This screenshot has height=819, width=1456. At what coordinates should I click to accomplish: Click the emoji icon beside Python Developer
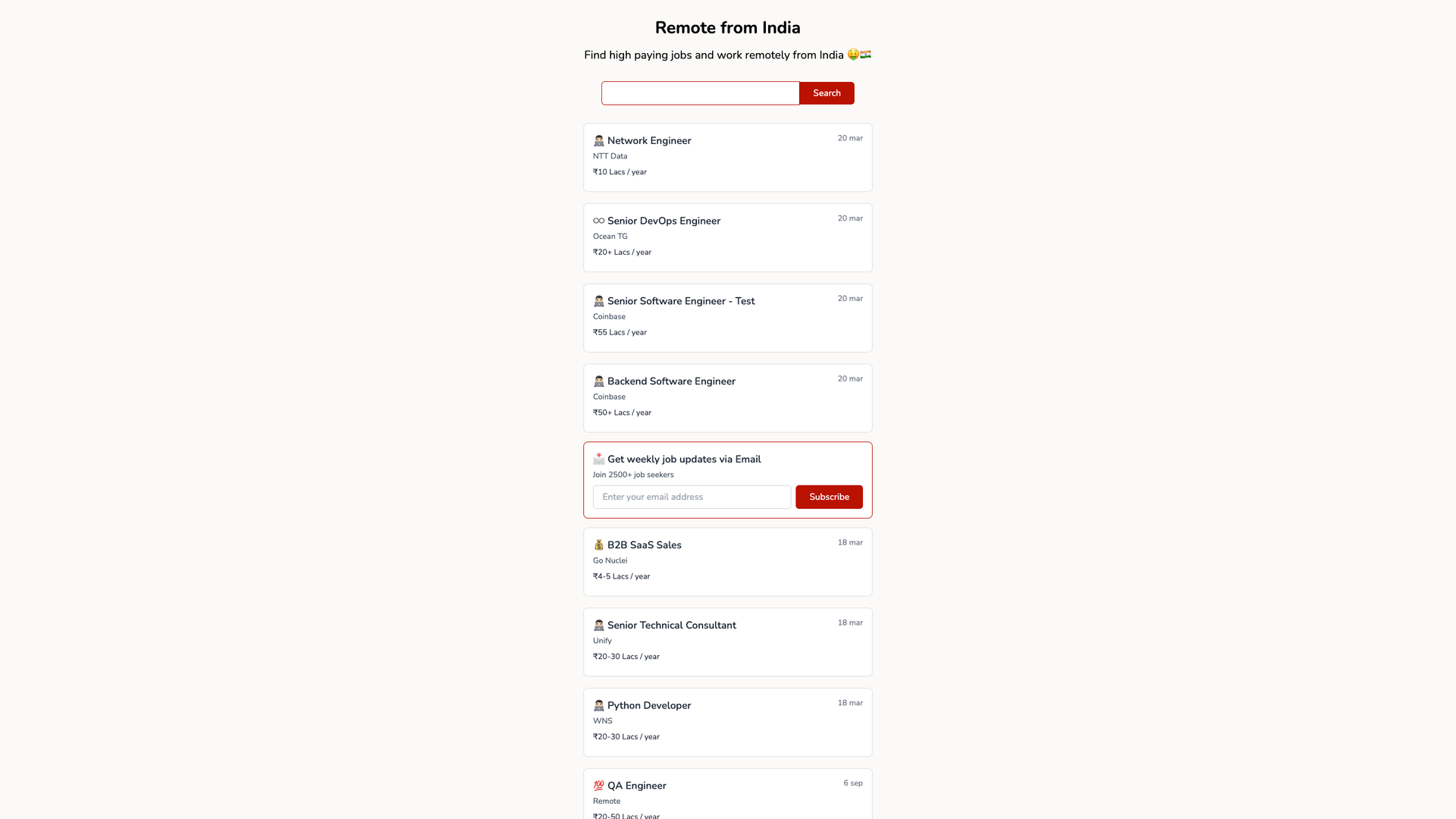click(598, 706)
